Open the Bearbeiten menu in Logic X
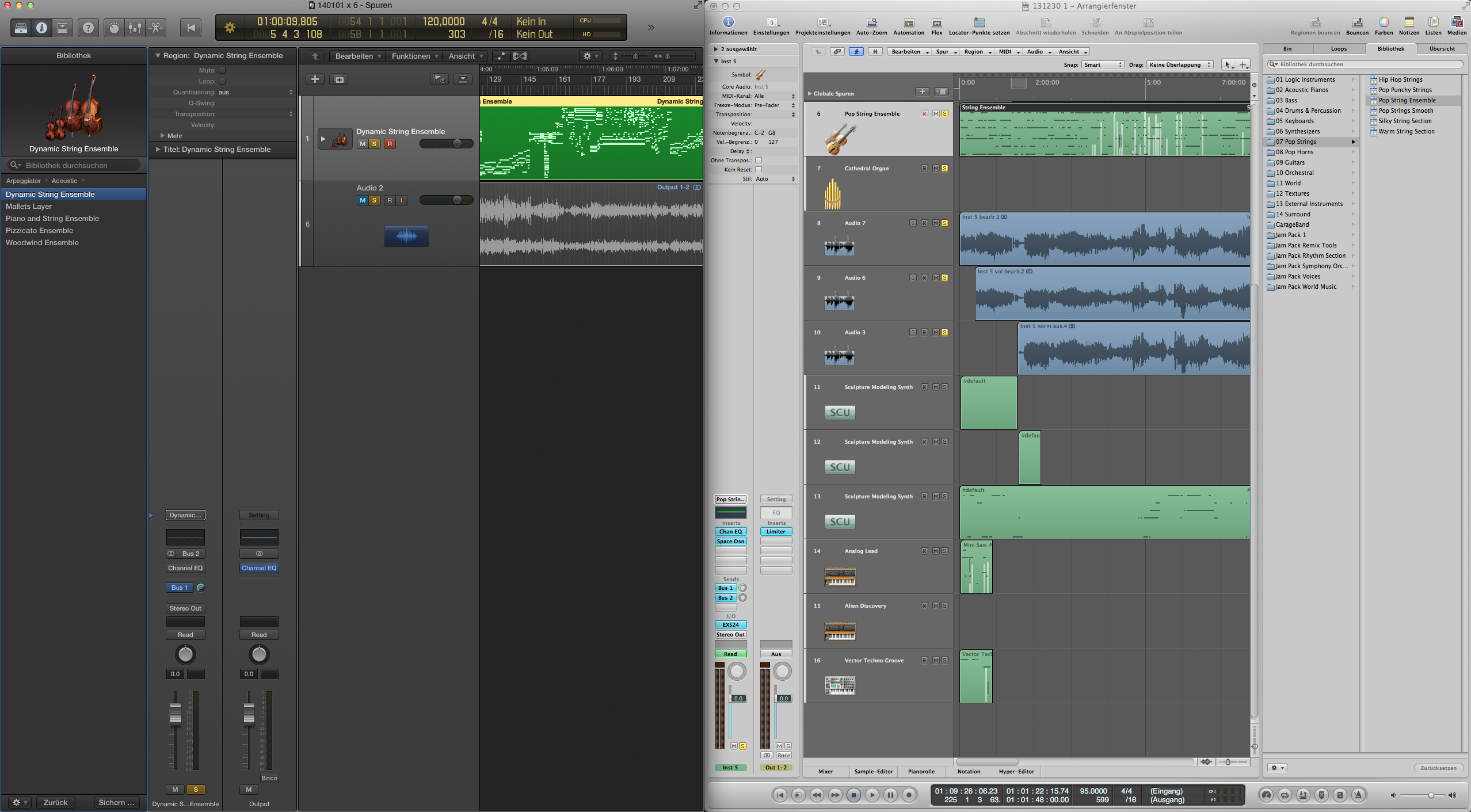The height and width of the screenshot is (812, 1471). [358, 56]
